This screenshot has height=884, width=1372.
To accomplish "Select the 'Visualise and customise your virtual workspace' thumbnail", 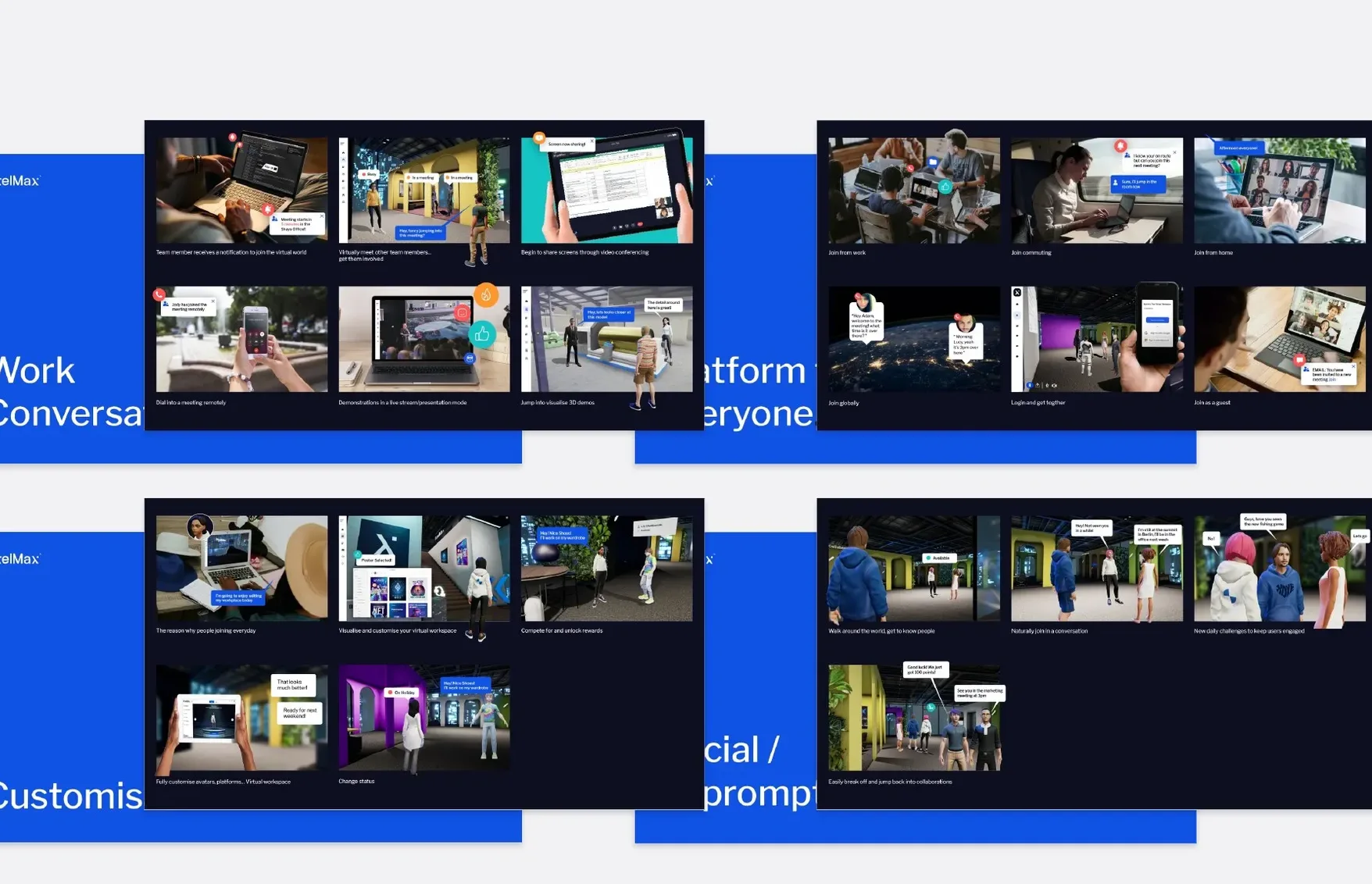I will [x=423, y=569].
